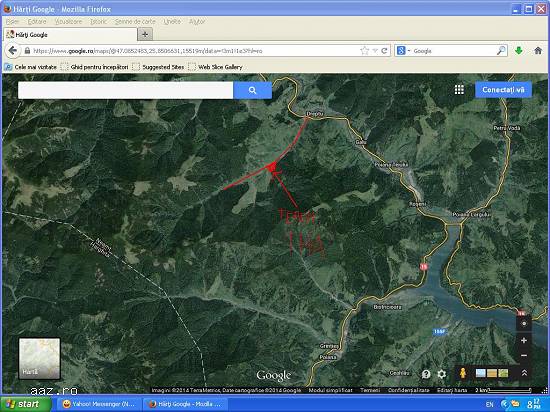
Task: Select the Street View pegman
Action: pos(463,373)
